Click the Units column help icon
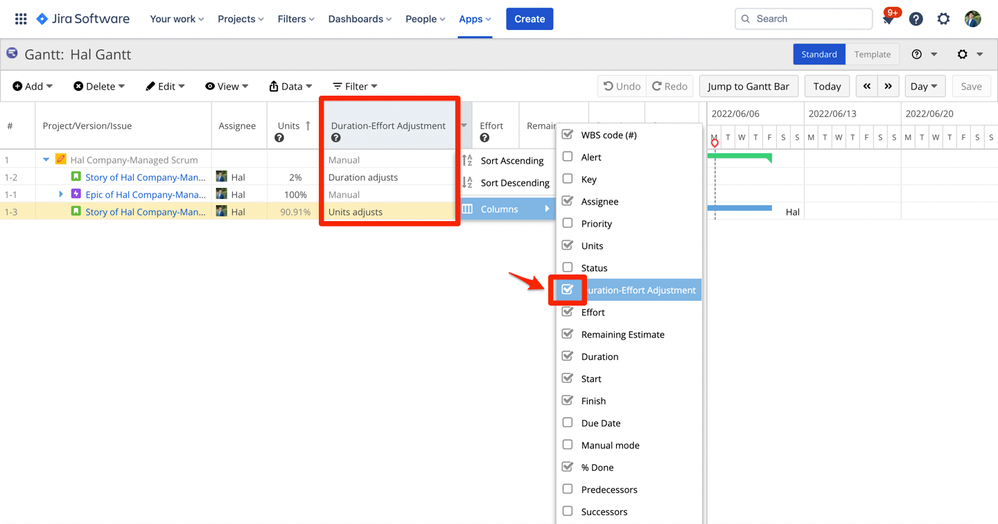Viewport: 998px width, 524px height. [x=279, y=138]
